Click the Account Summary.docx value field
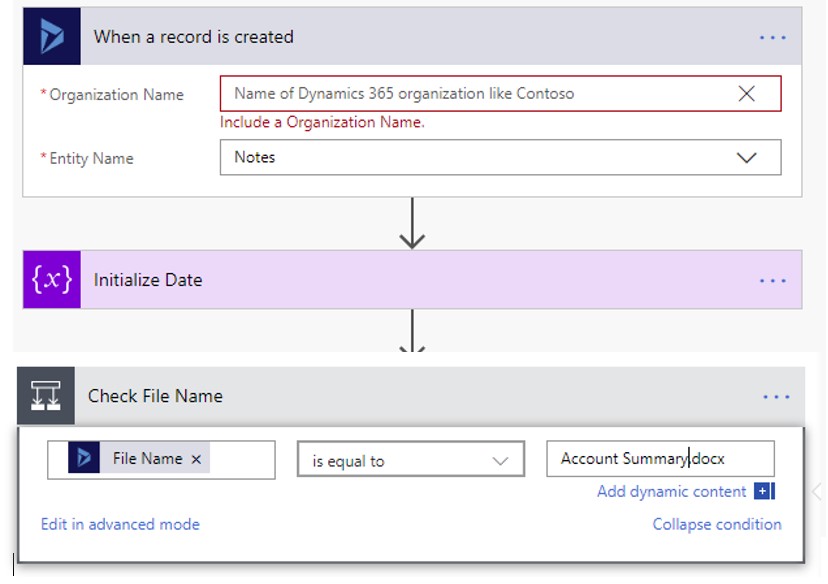The height and width of the screenshot is (584, 828). (x=660, y=459)
